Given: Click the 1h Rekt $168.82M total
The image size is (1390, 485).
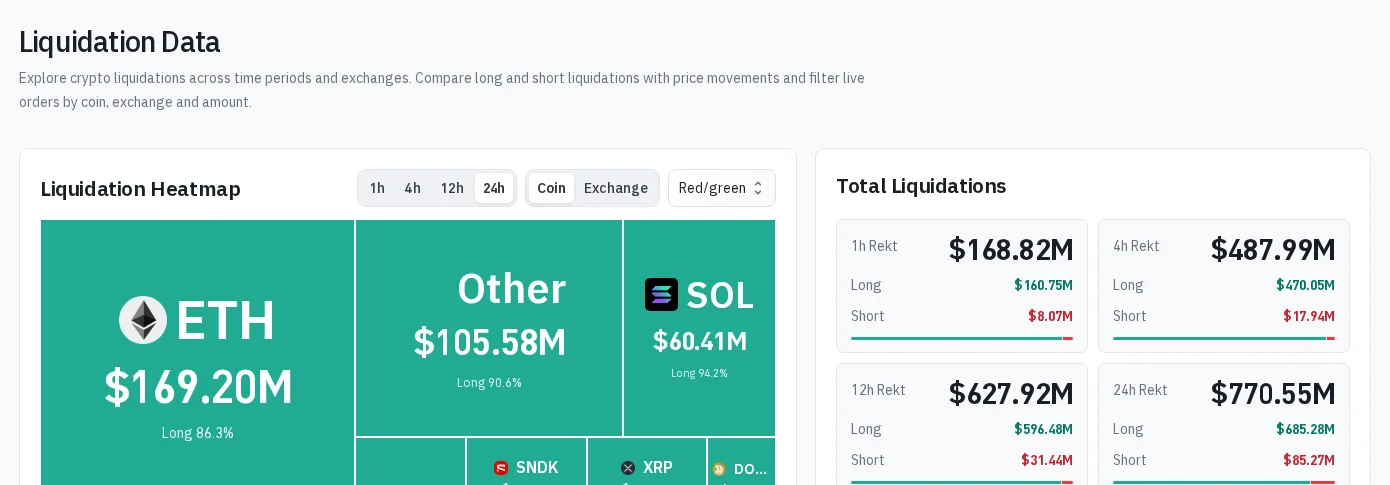Looking at the screenshot, I should 1011,249.
